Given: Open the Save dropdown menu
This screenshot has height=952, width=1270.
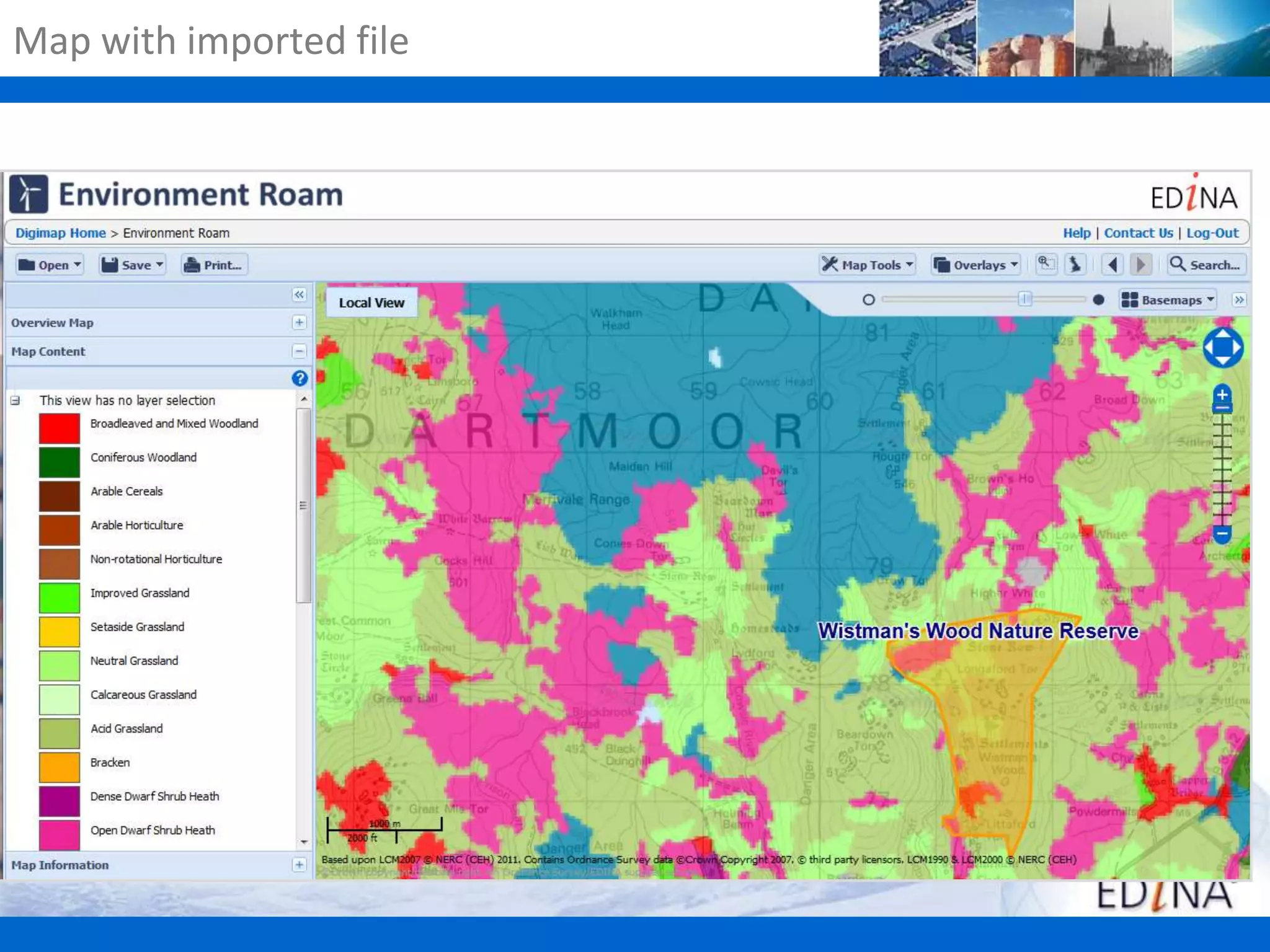Looking at the screenshot, I should (132, 265).
